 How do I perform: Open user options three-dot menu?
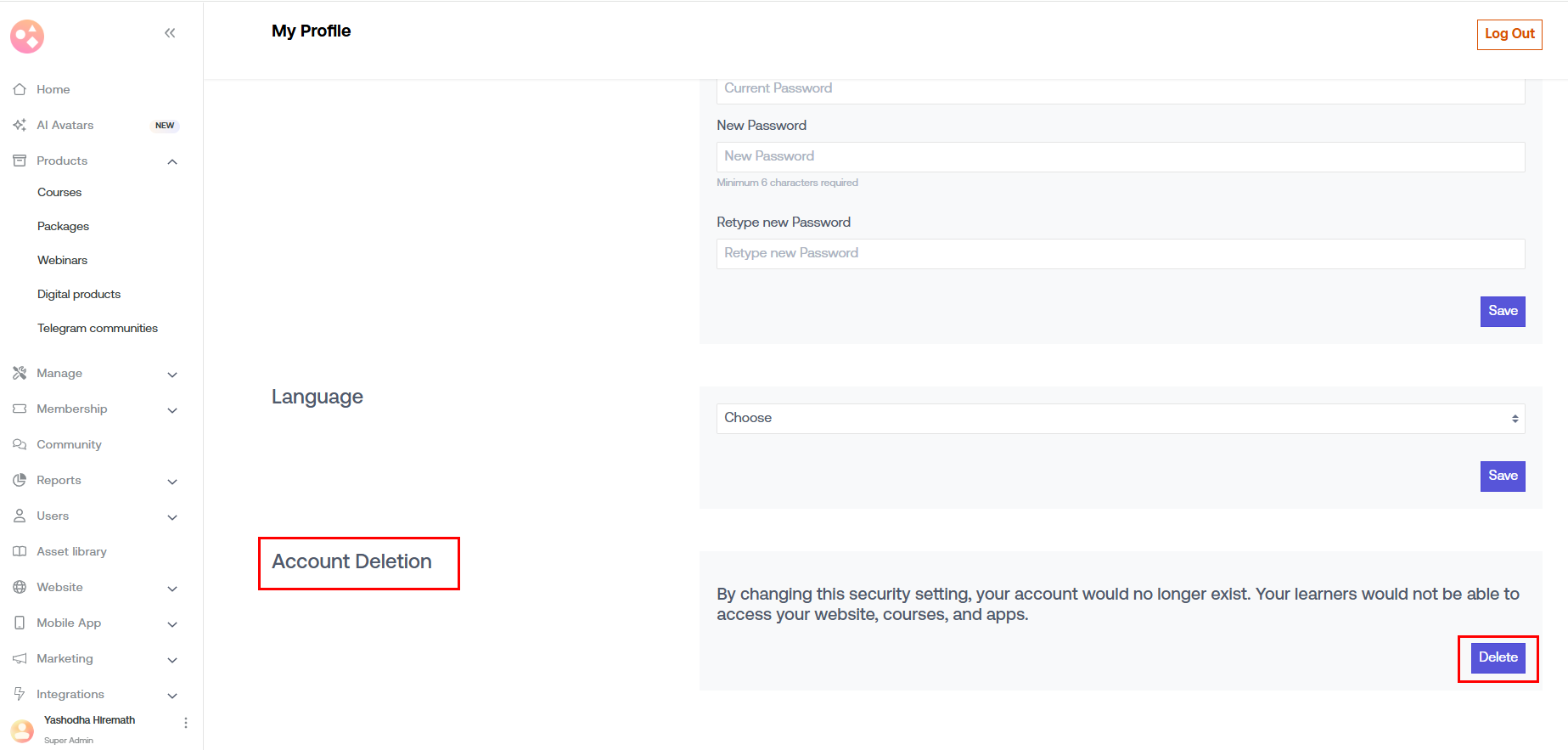(186, 723)
